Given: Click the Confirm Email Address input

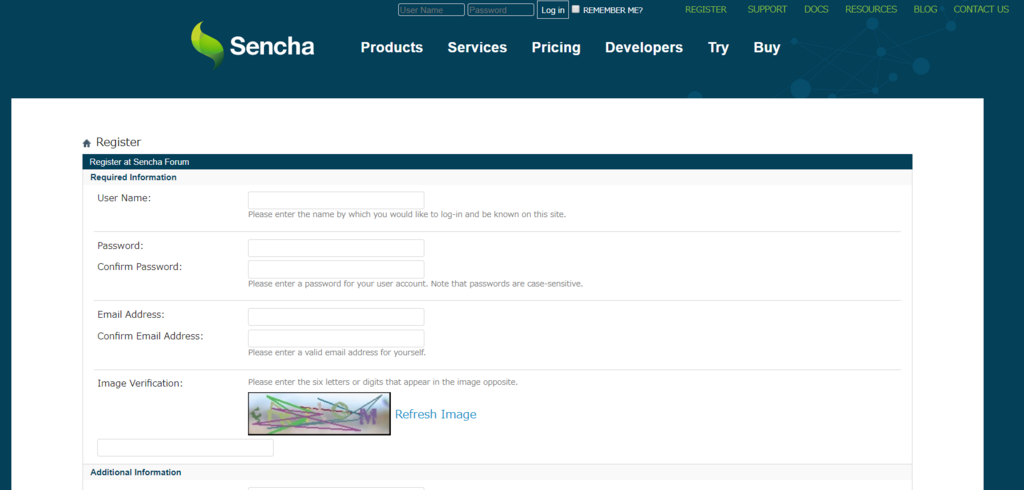Looking at the screenshot, I should click(336, 338).
